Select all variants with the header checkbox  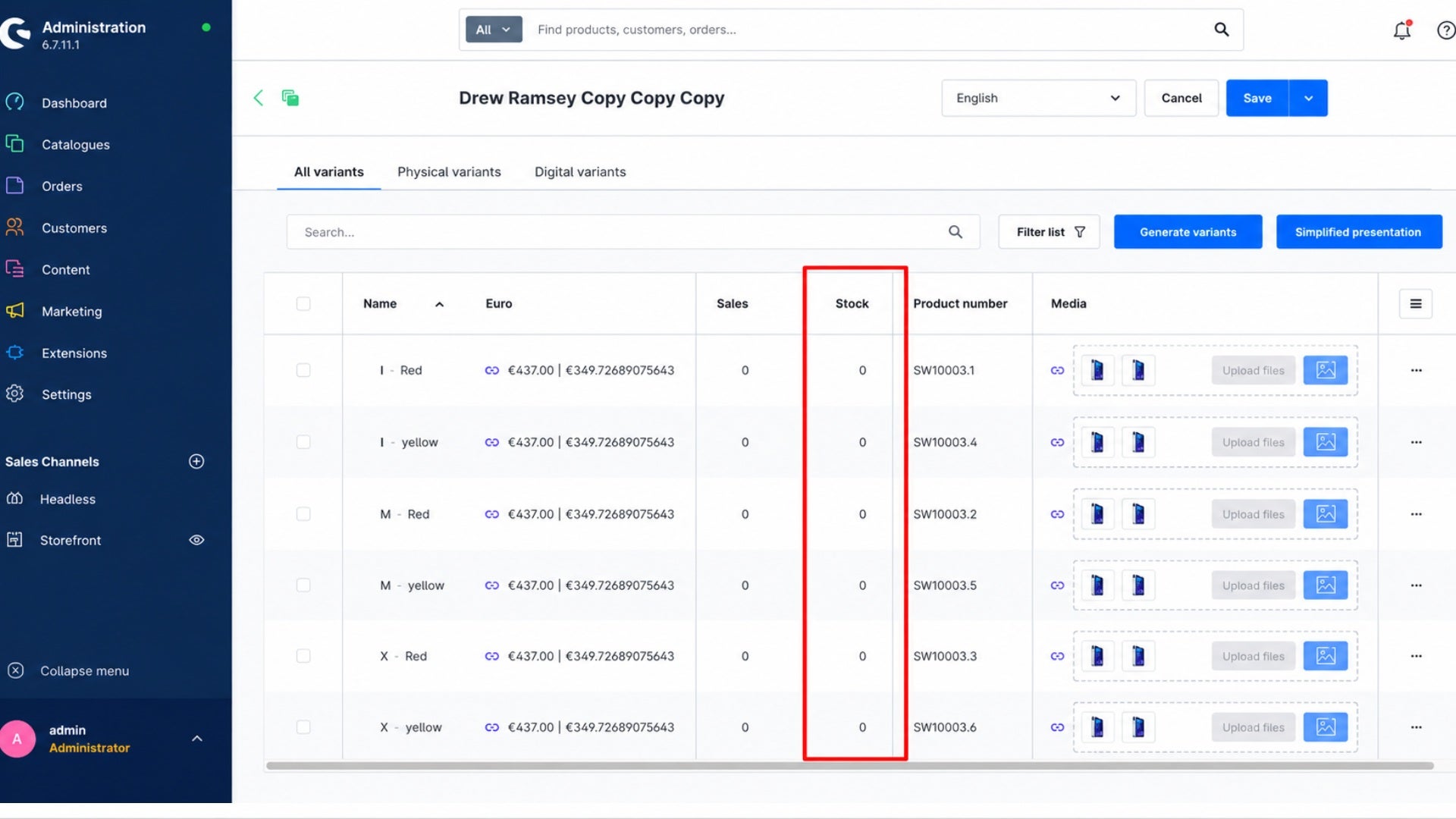pos(303,304)
